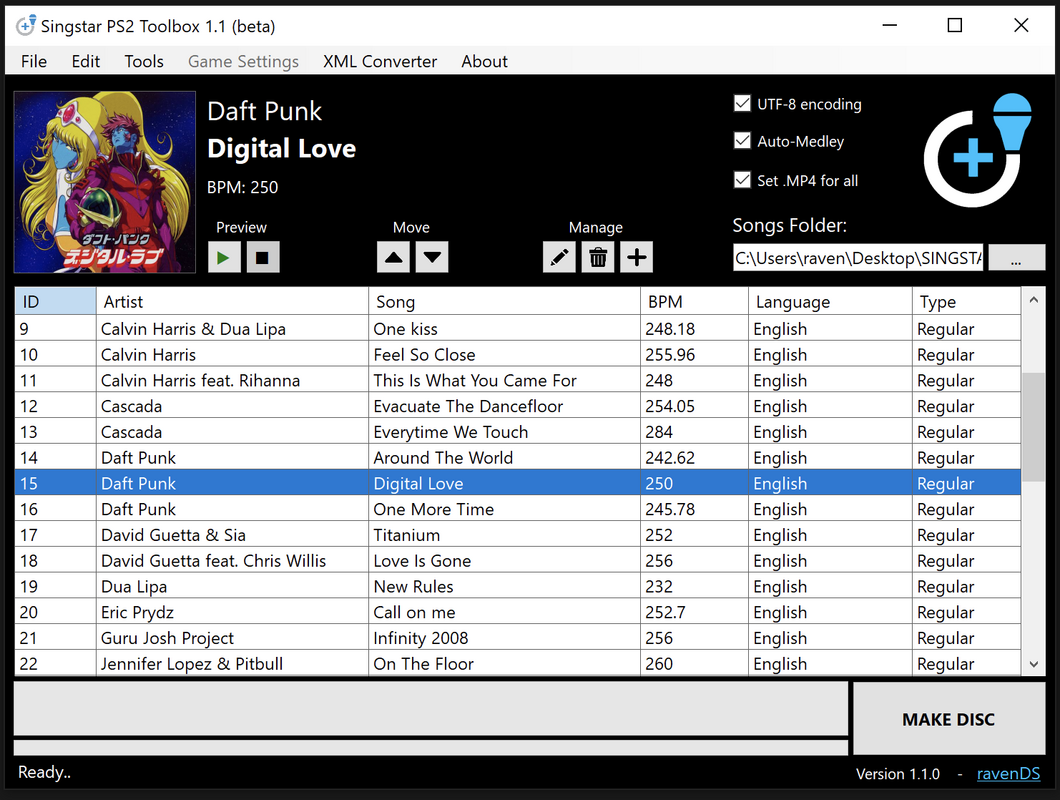Select 'Around The World' song row

(x=518, y=457)
